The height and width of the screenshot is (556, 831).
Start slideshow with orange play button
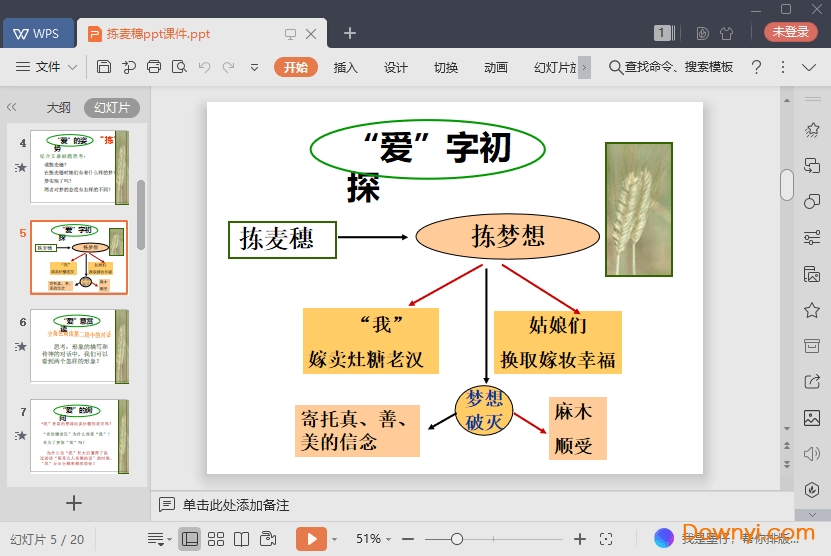pyautogui.click(x=311, y=539)
